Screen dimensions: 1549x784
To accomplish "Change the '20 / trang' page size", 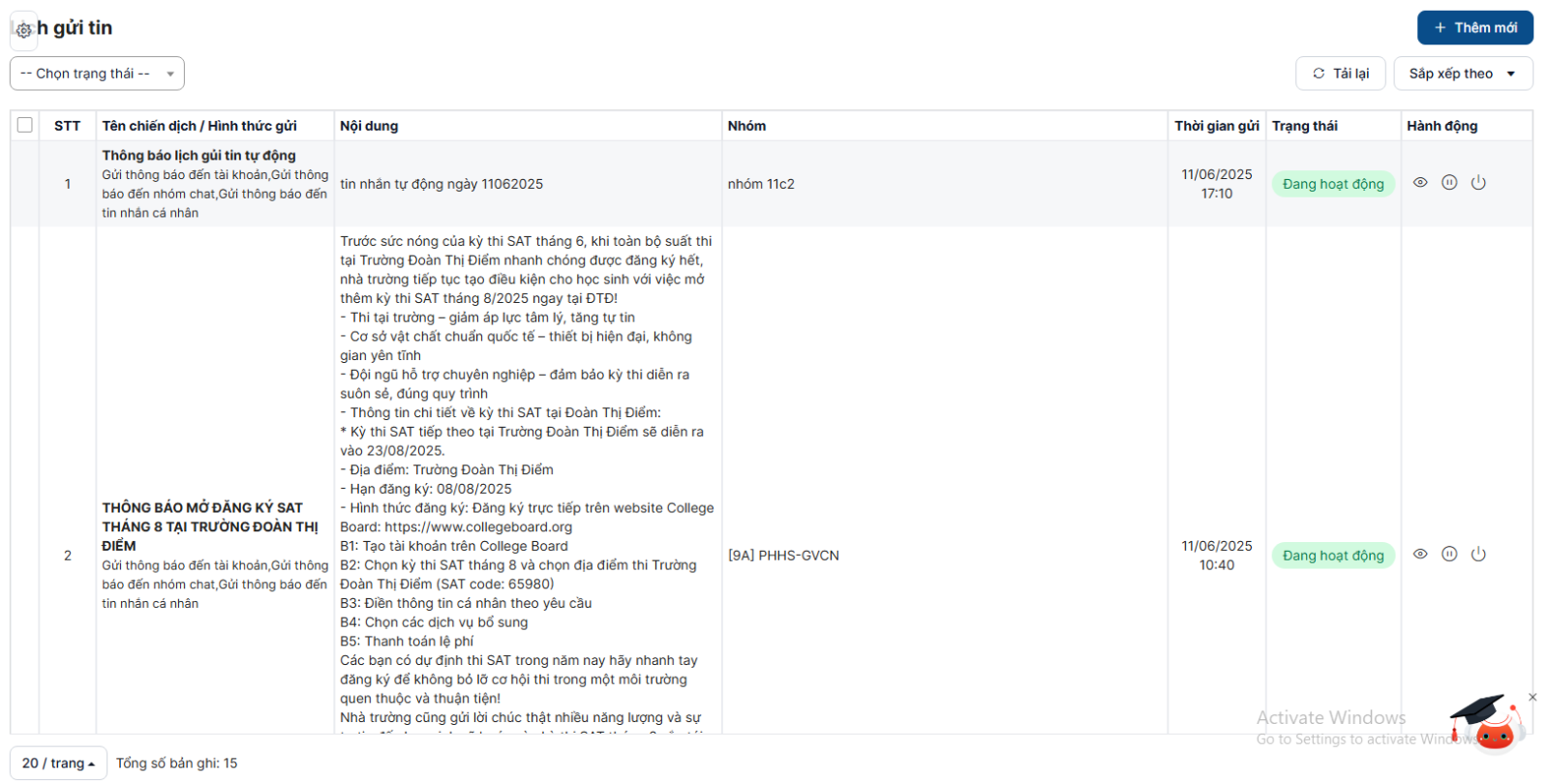I will tap(58, 763).
